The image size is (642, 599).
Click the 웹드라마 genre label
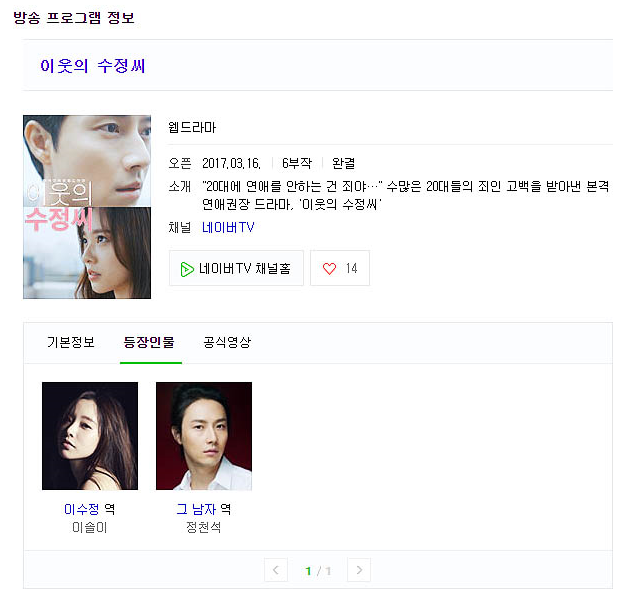[192, 127]
